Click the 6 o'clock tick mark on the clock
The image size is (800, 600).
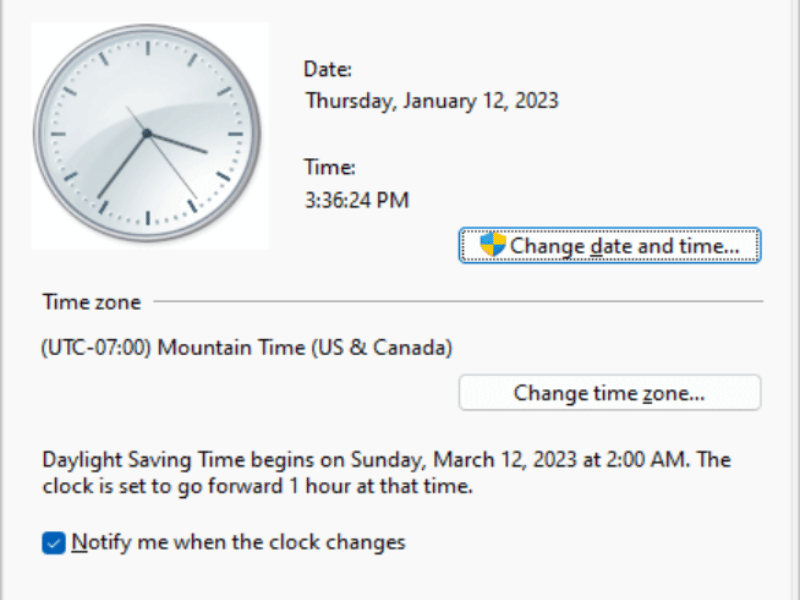pos(147,218)
